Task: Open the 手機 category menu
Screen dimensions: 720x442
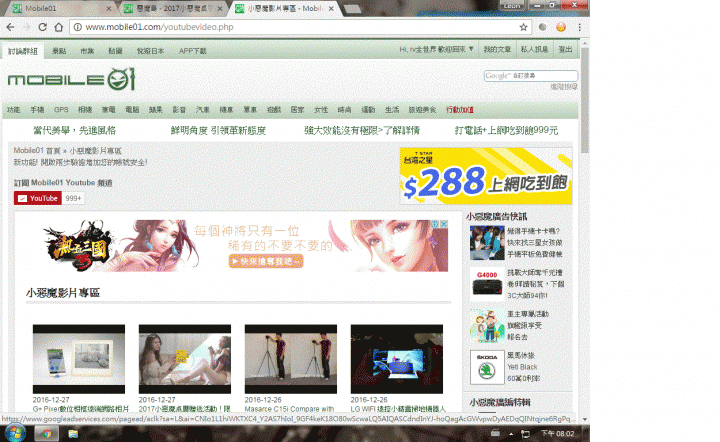Action: tap(37, 110)
